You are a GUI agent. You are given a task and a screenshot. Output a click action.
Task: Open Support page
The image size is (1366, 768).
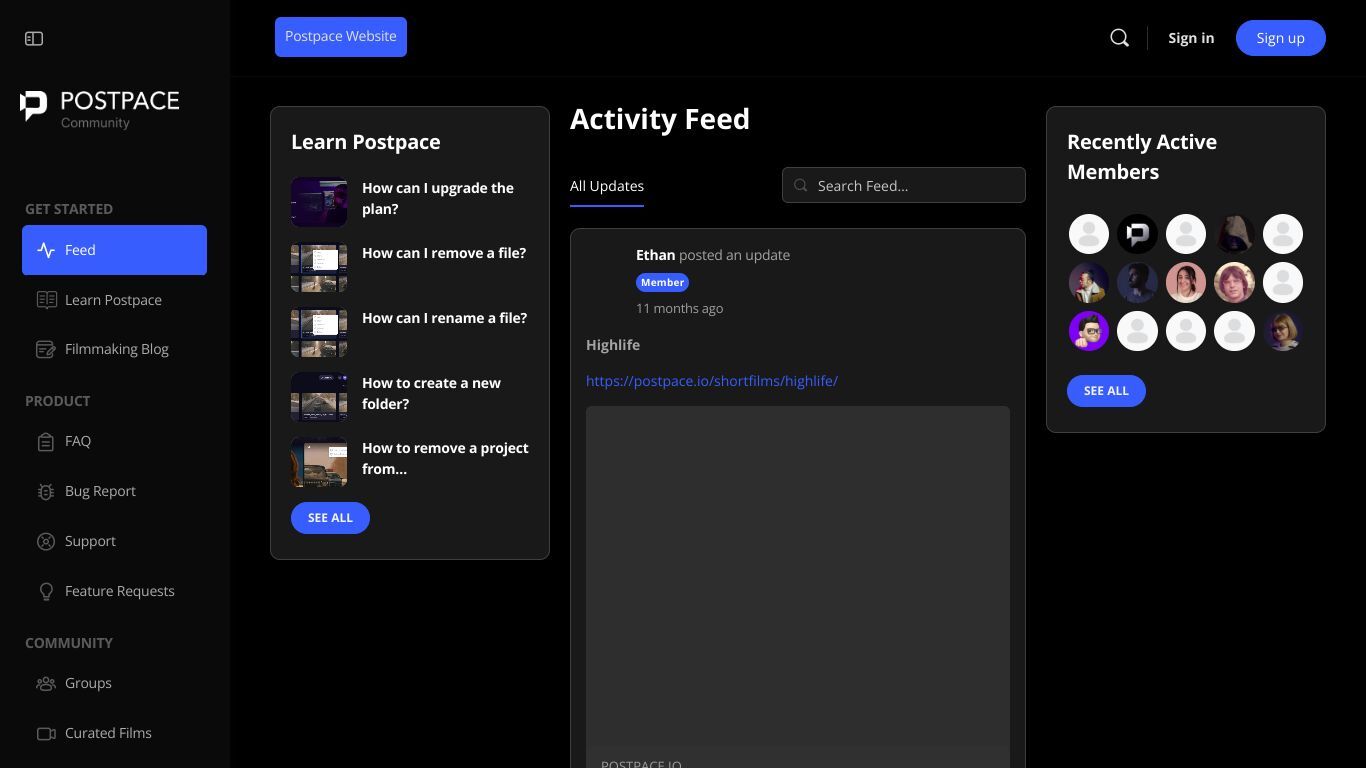coord(114,541)
